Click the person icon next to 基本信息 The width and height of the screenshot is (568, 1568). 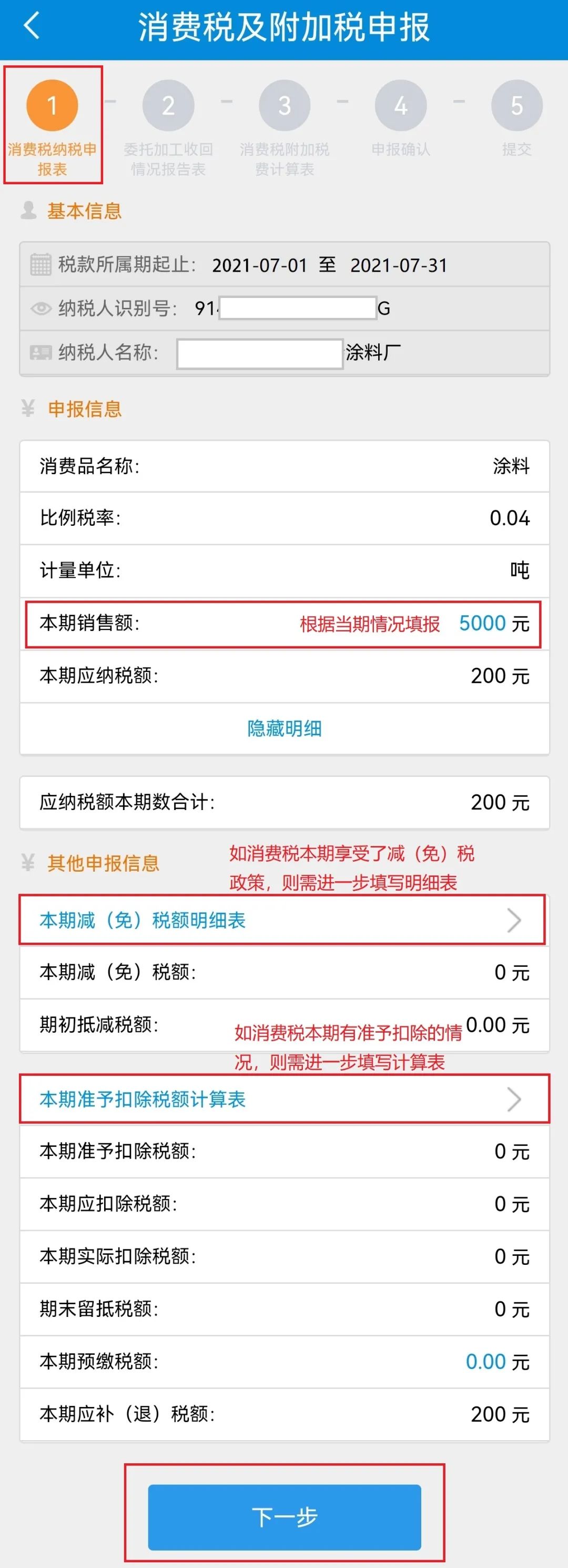coord(28,210)
